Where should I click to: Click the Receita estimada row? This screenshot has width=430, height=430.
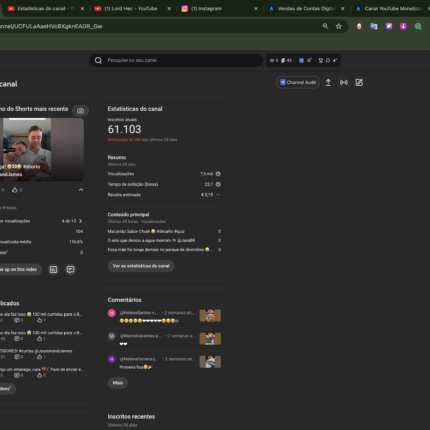164,195
